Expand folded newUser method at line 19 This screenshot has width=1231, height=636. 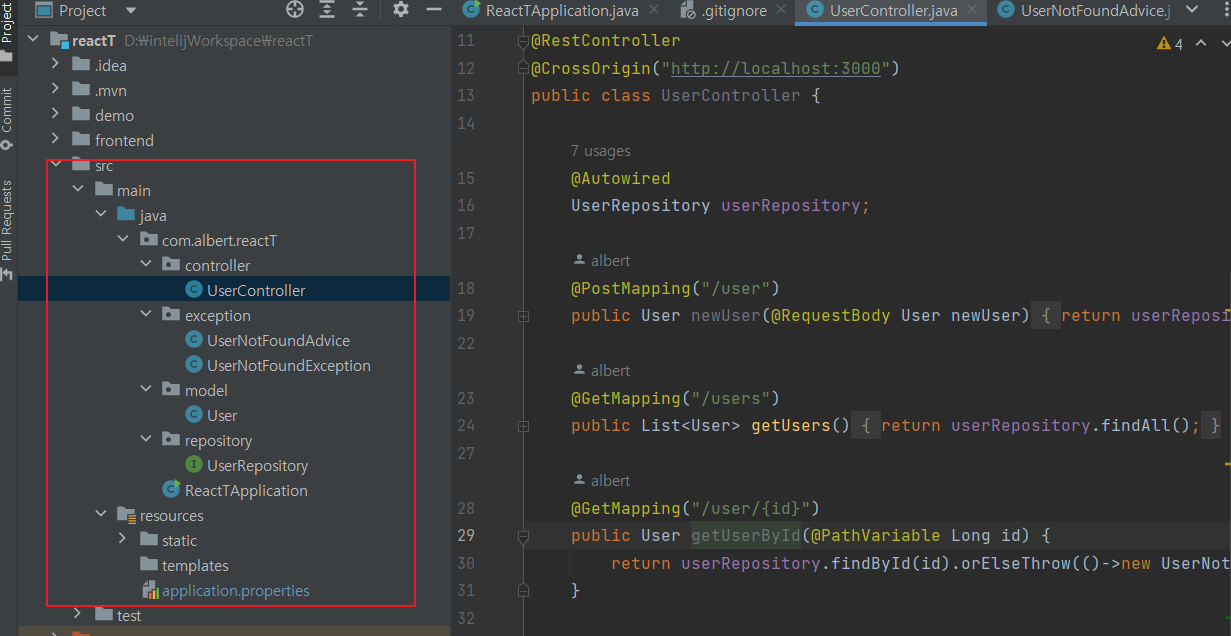pyautogui.click(x=522, y=316)
